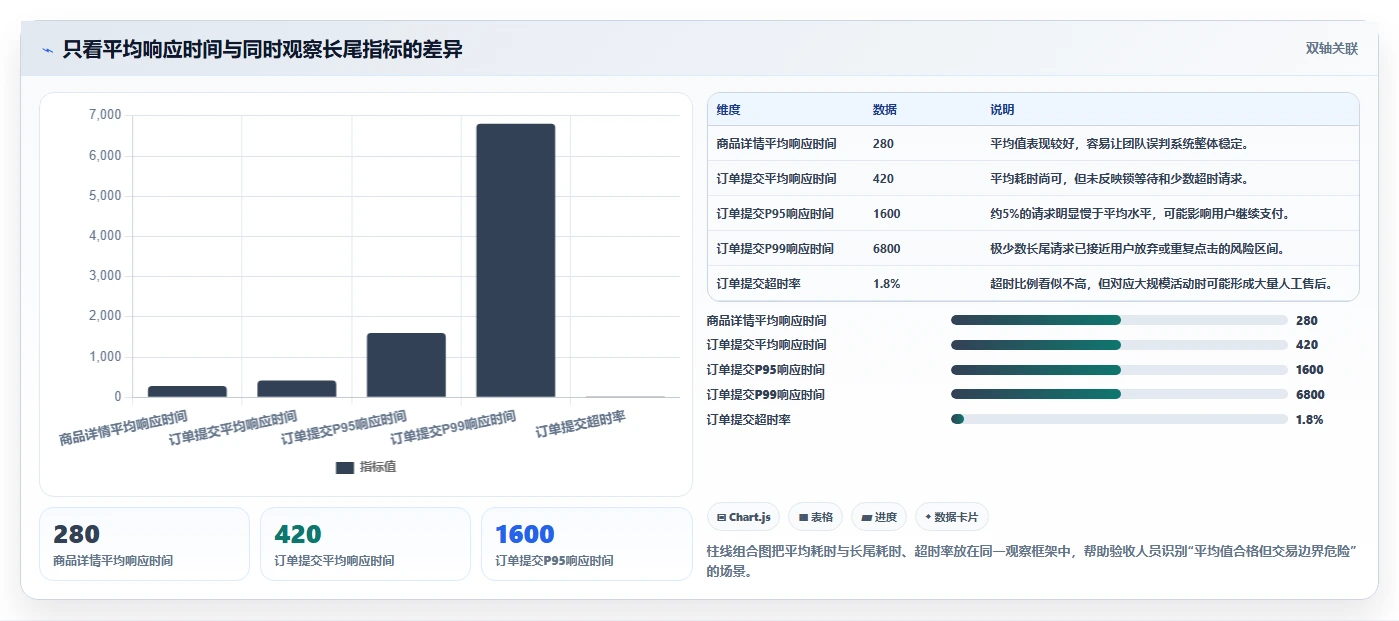Click the 订单提交P99响应时间 progress bar
This screenshot has height=621, width=1399.
(x=1119, y=394)
